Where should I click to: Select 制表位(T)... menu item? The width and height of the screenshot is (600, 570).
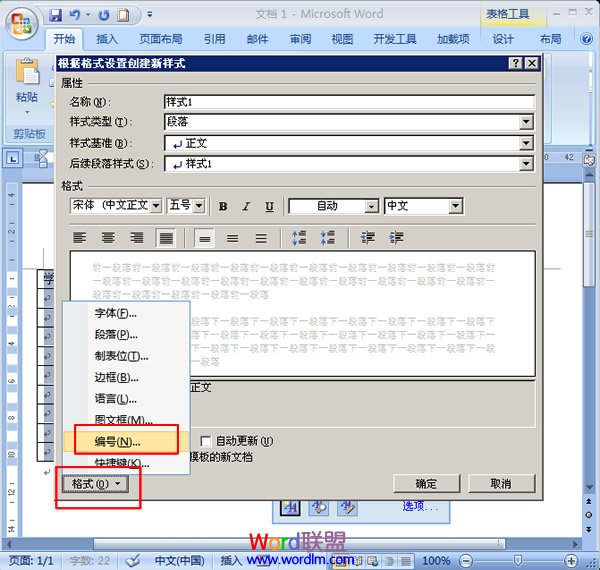(126, 356)
